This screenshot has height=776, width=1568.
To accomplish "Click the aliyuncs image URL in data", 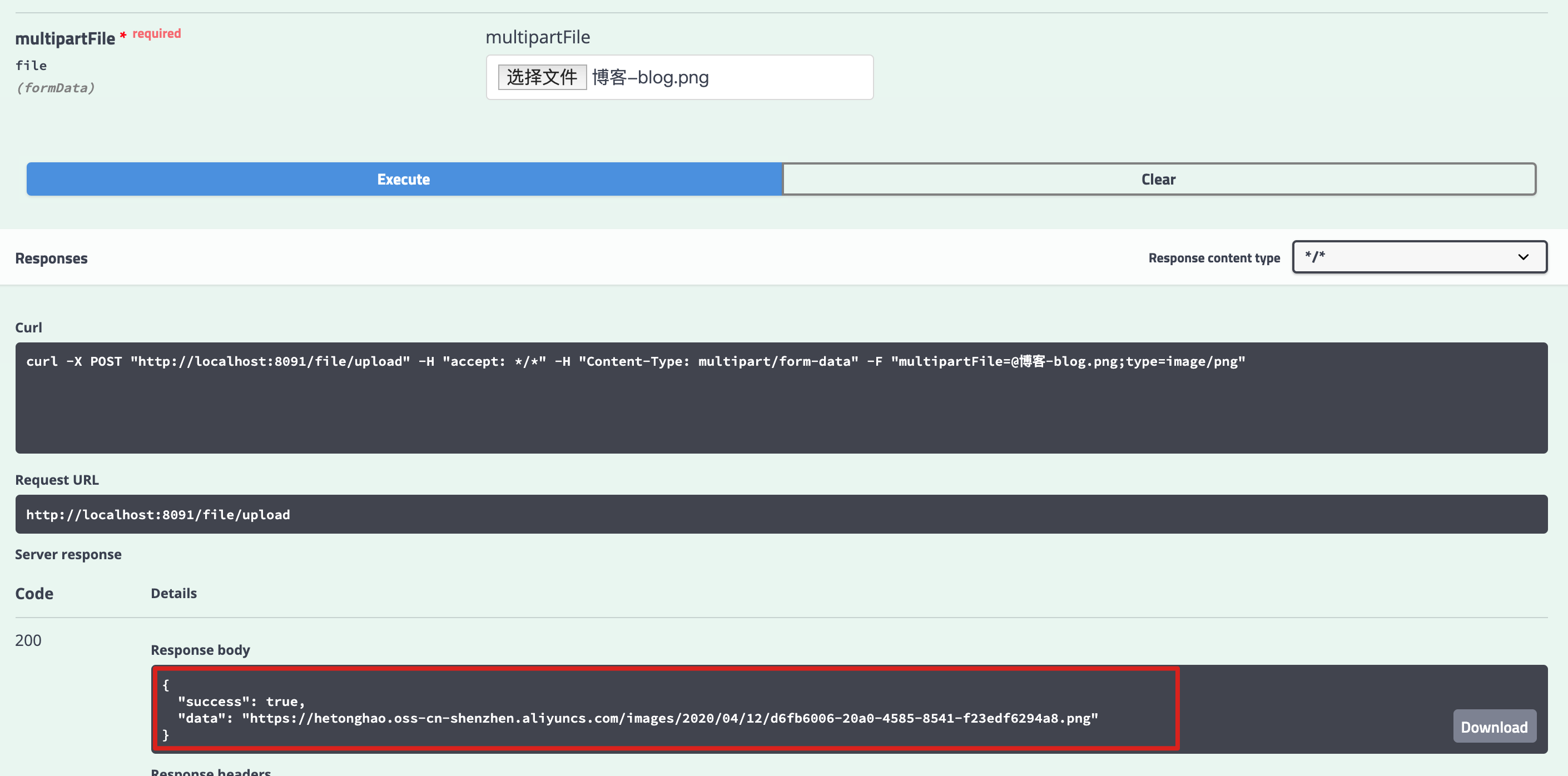I will (670, 718).
